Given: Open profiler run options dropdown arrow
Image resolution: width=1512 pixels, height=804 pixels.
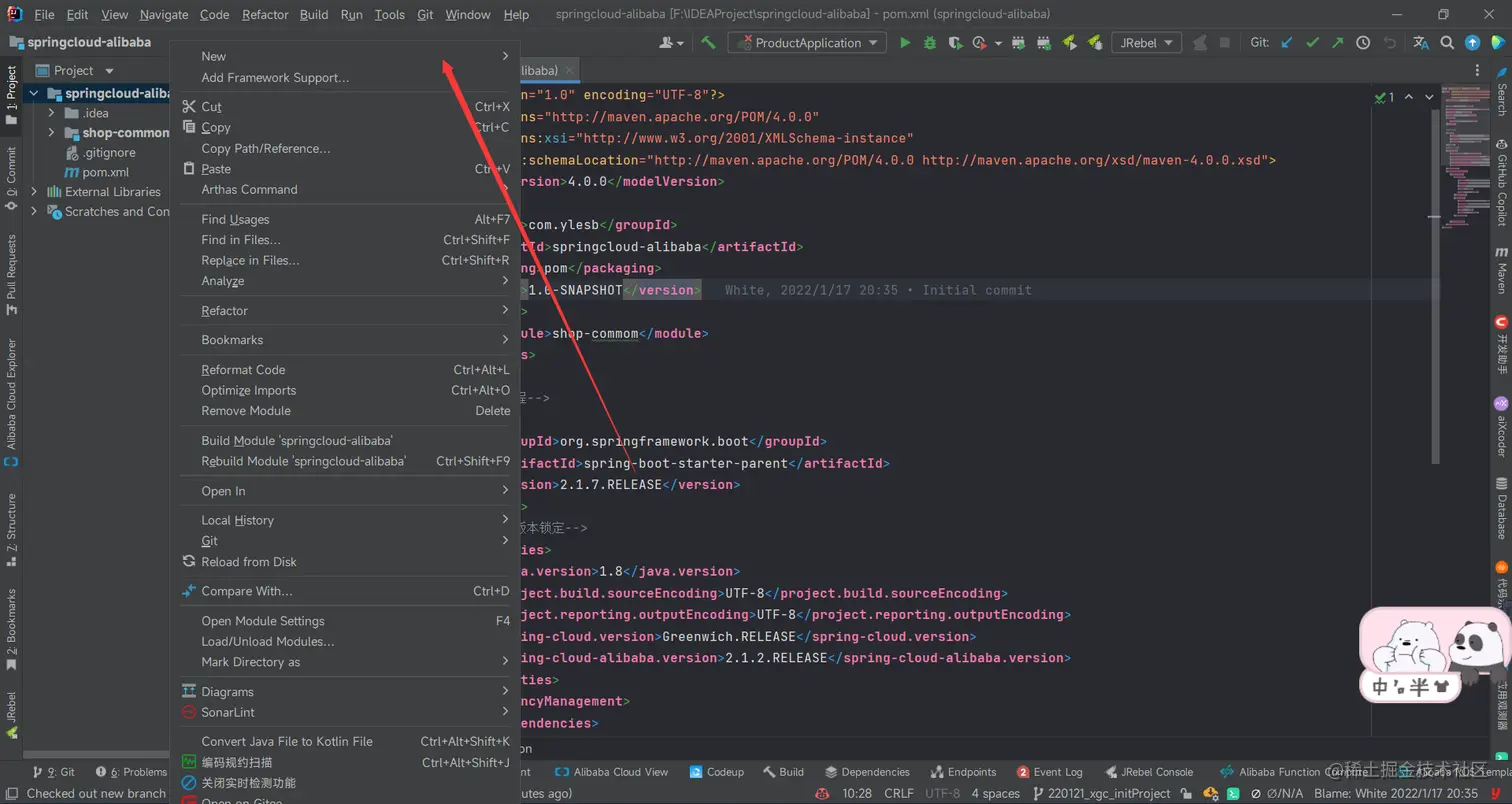Looking at the screenshot, I should pyautogui.click(x=998, y=44).
